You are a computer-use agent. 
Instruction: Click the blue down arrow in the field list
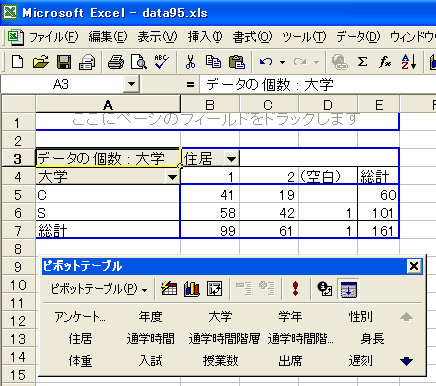click(406, 361)
